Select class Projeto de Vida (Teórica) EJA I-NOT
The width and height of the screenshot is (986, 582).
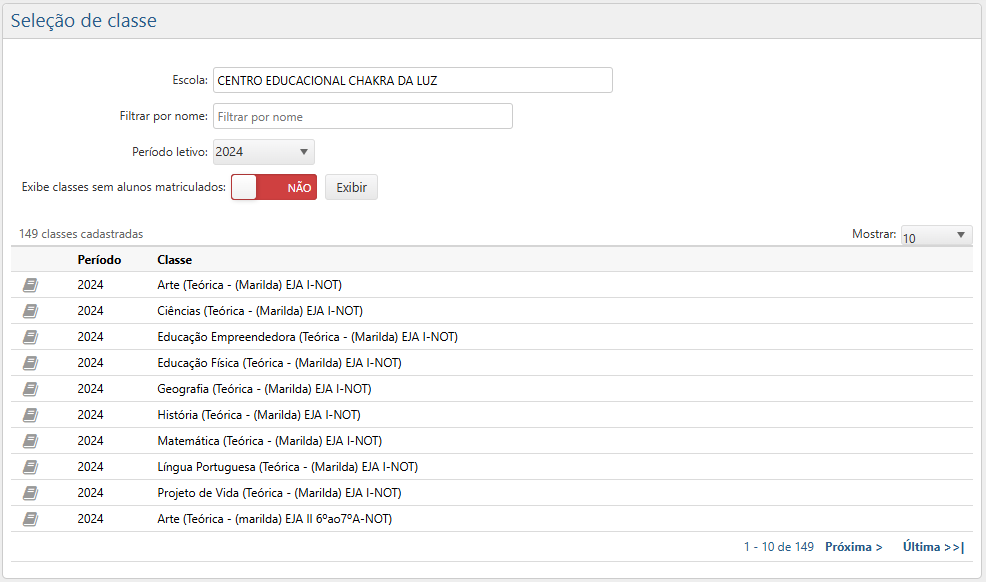pyautogui.click(x=279, y=493)
